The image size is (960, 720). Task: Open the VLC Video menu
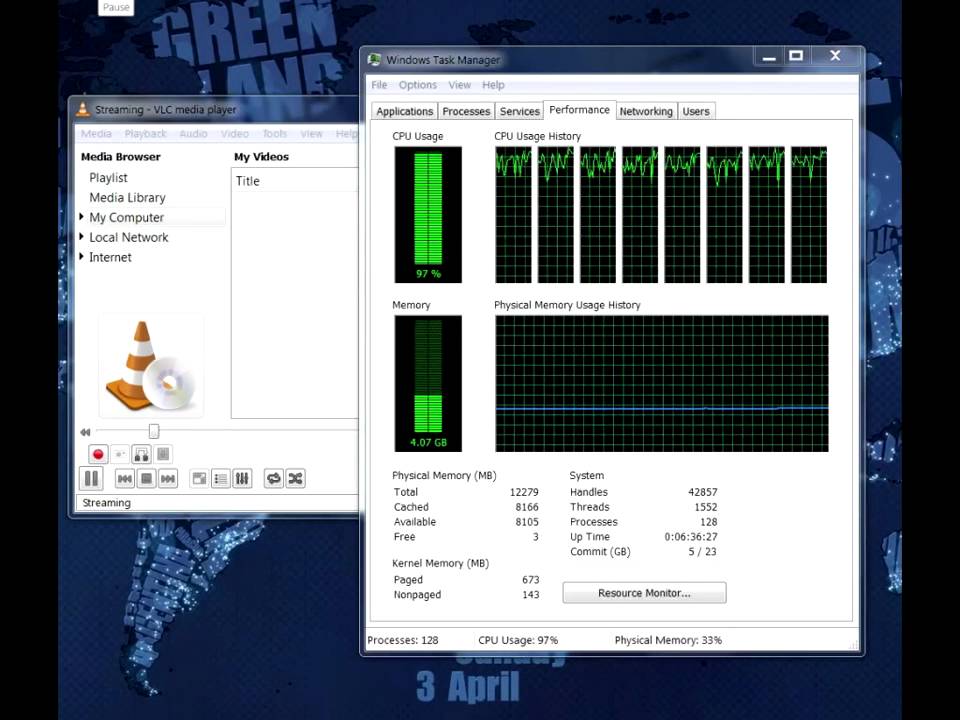pyautogui.click(x=234, y=133)
